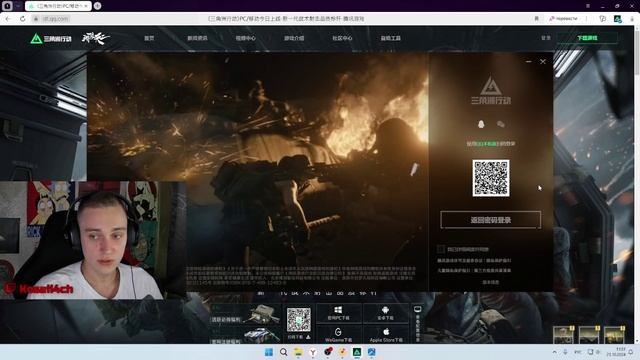Screen dimensions: 640x360
Task: Click the monitor icon for PC requirements
Action: pyautogui.click(x=418, y=310)
